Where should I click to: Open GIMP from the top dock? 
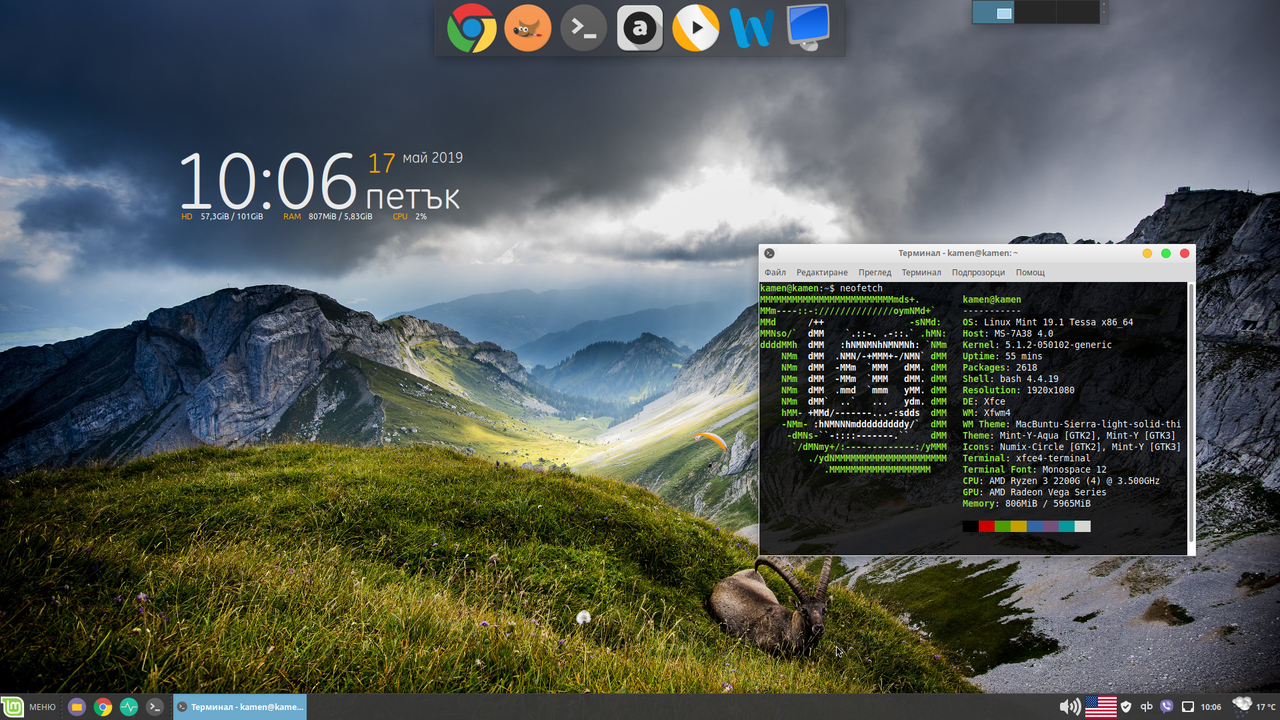tap(528, 28)
